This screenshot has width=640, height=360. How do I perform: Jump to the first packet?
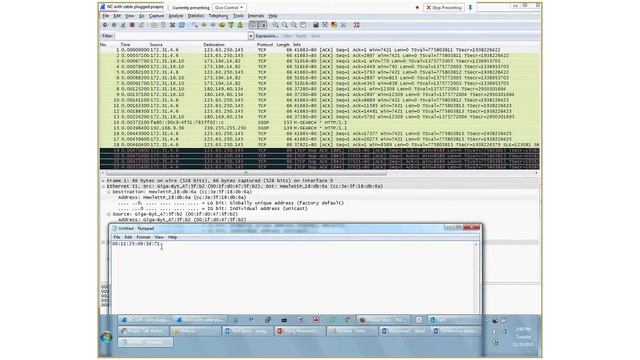coord(231,25)
